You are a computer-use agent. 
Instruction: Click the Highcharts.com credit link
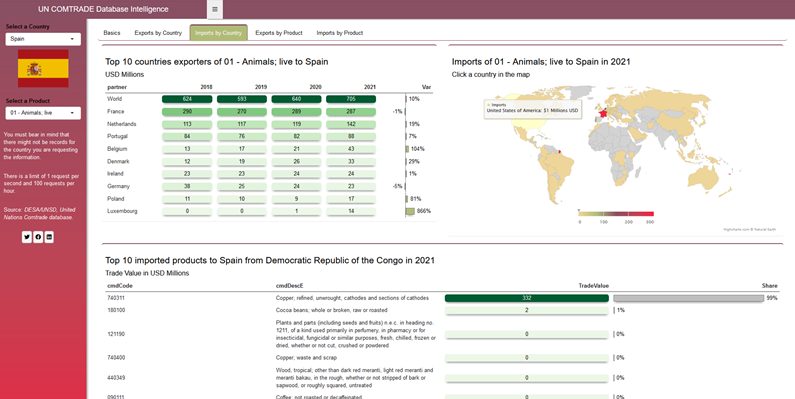click(749, 230)
